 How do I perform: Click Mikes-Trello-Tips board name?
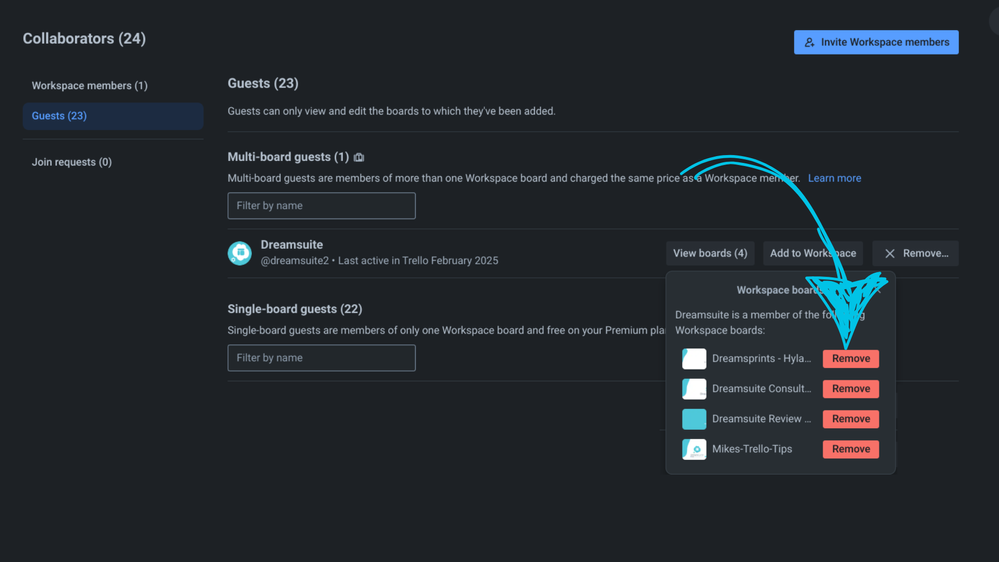coord(752,449)
